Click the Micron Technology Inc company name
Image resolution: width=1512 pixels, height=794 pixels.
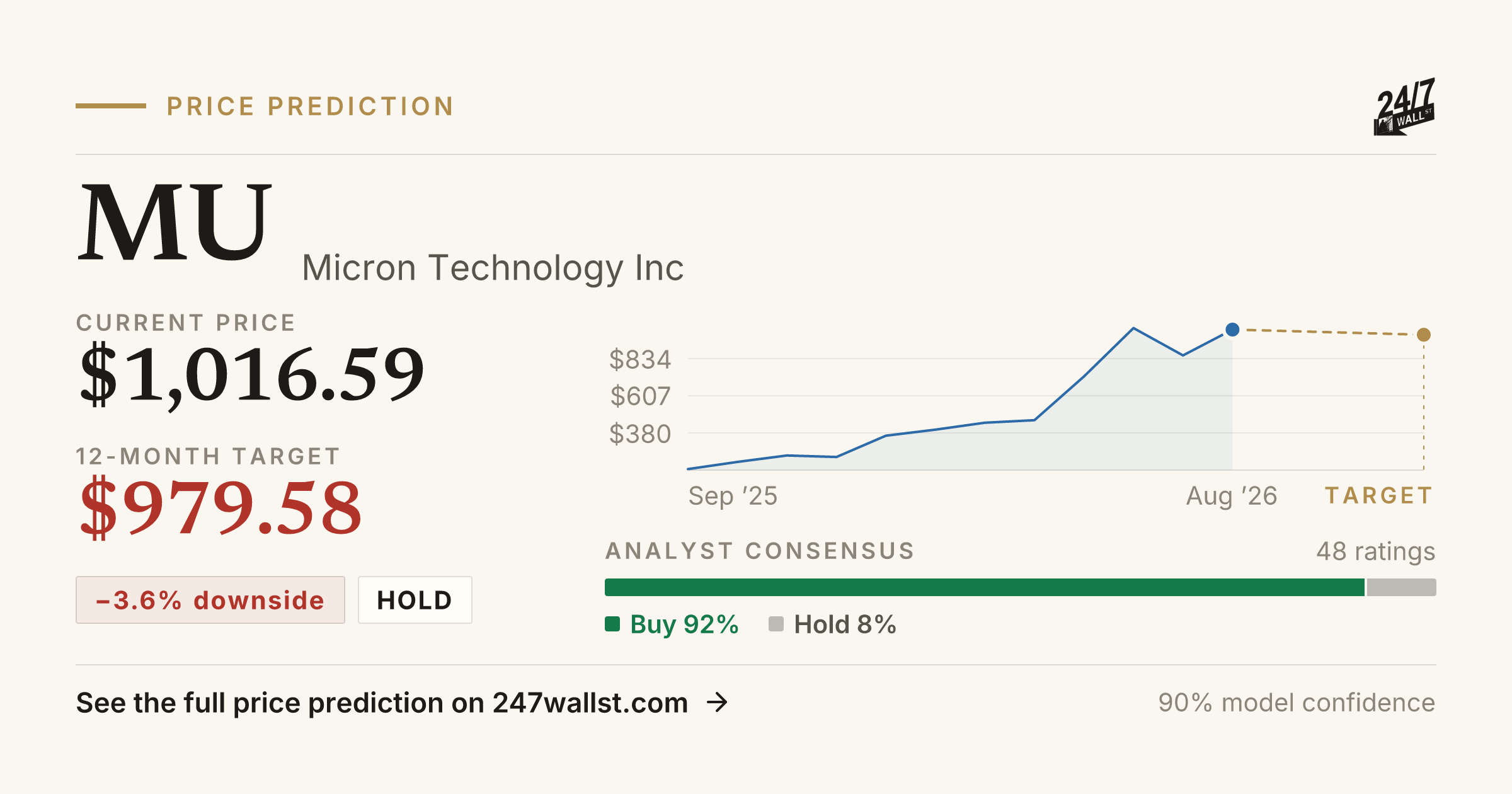[493, 268]
